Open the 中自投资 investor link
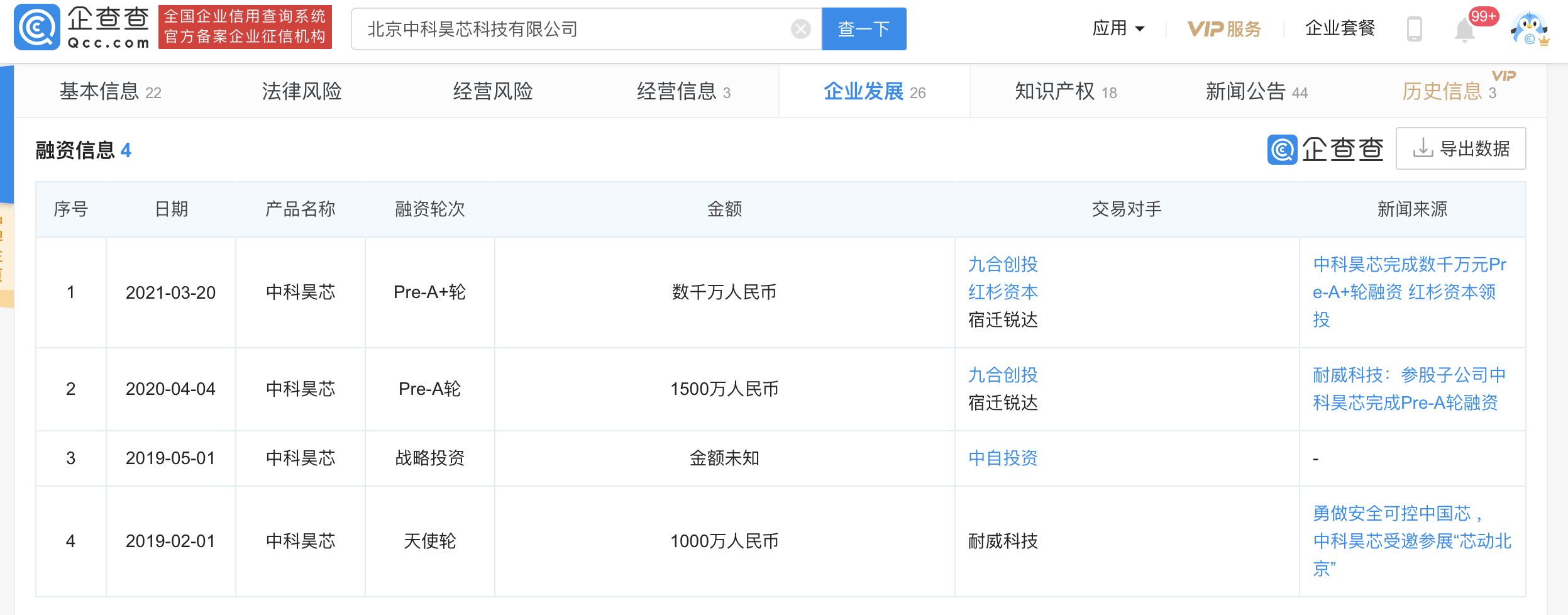Screen dimensions: 1568x615 point(1003,458)
